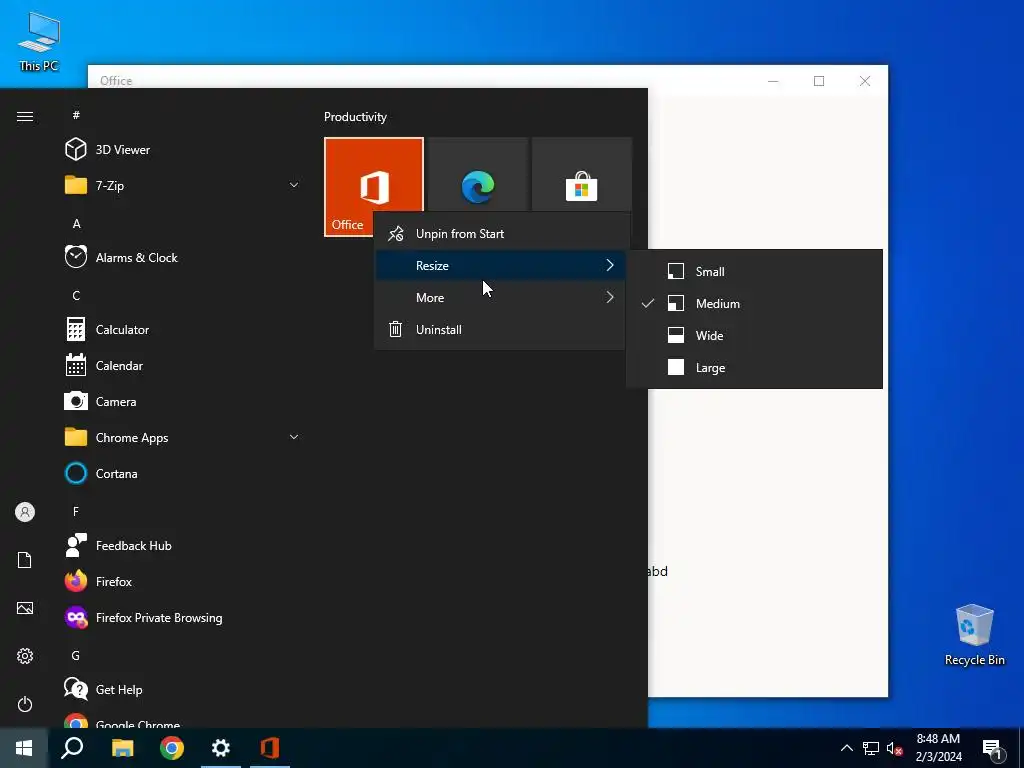
Task: Open Chrome Apps folder entry
Action: click(x=183, y=438)
